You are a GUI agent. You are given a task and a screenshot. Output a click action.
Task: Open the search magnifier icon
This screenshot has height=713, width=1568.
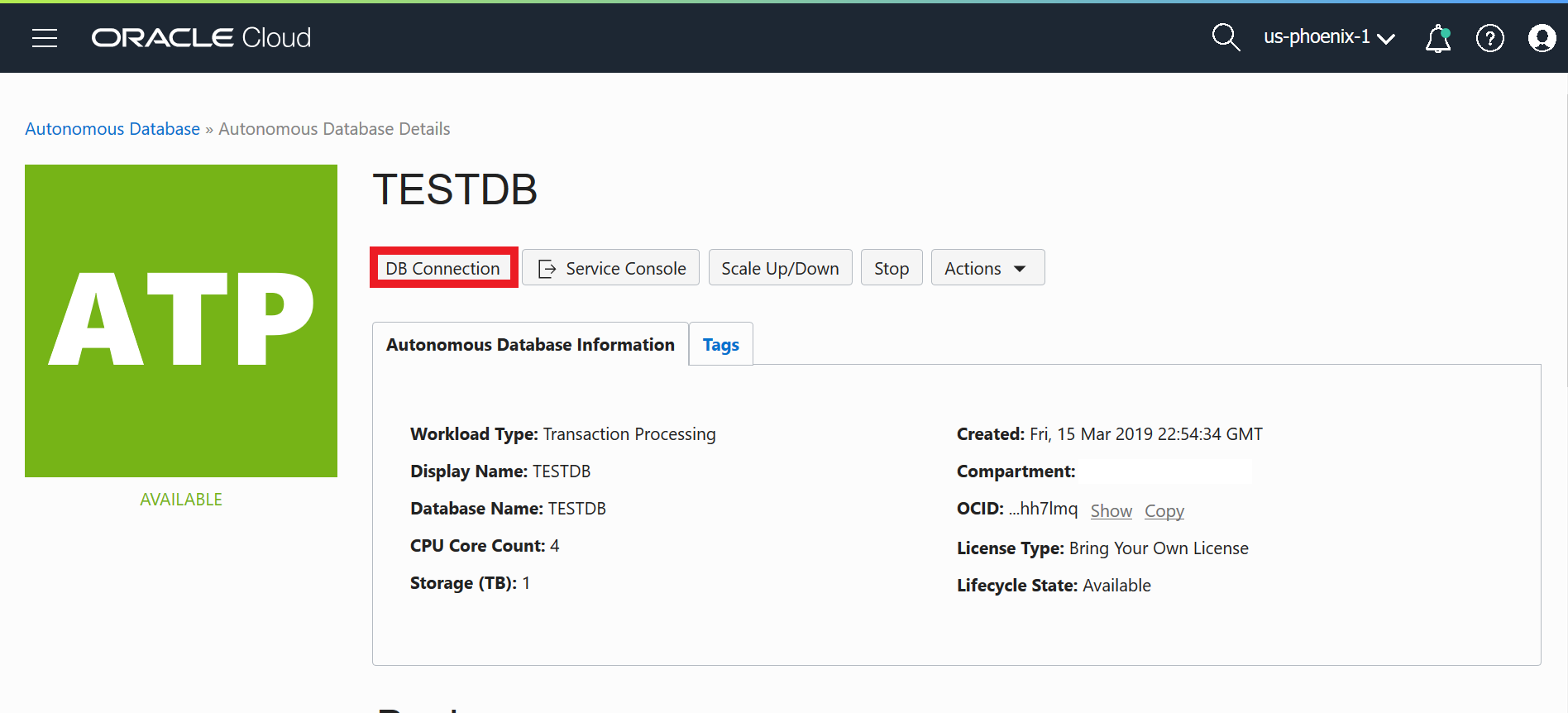click(1225, 37)
